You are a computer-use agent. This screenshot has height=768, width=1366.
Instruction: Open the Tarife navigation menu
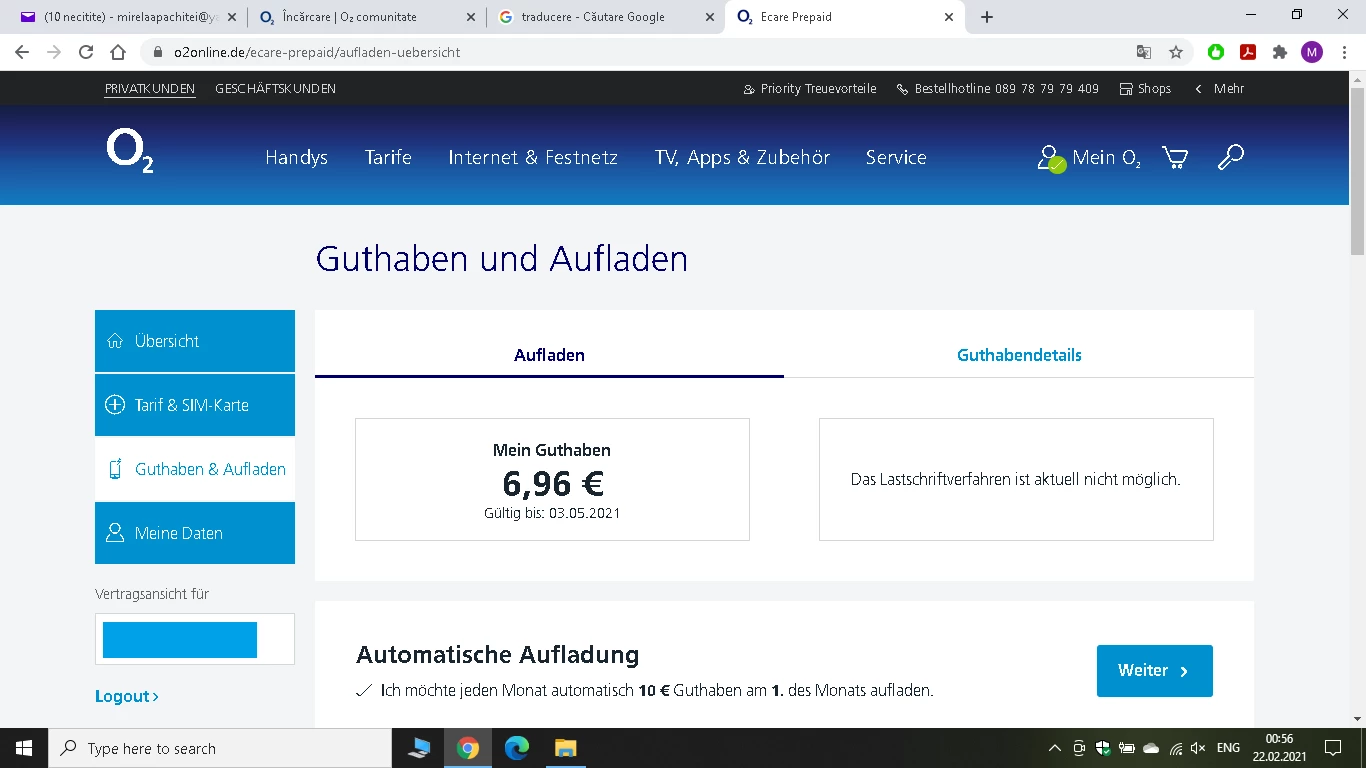(388, 157)
